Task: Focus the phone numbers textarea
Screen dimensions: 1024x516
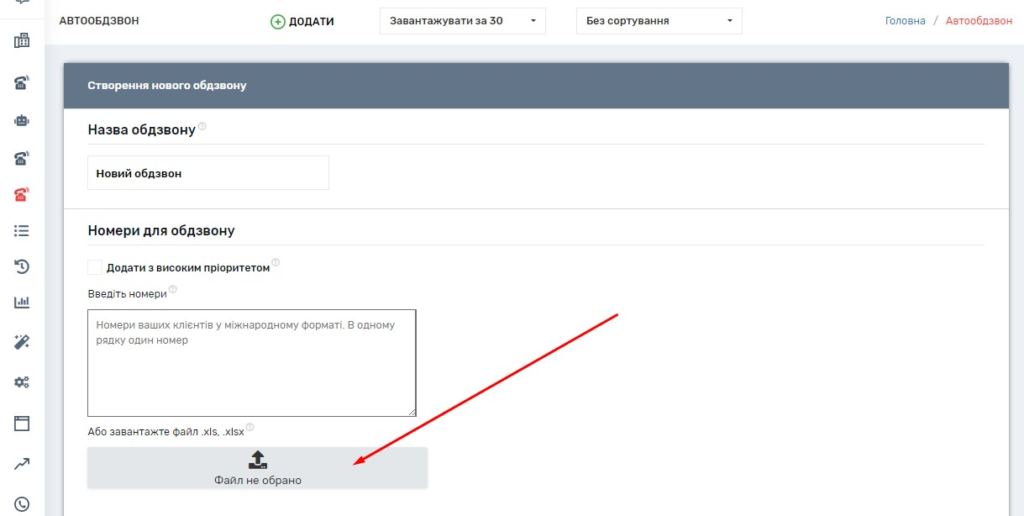Action: pos(251,362)
